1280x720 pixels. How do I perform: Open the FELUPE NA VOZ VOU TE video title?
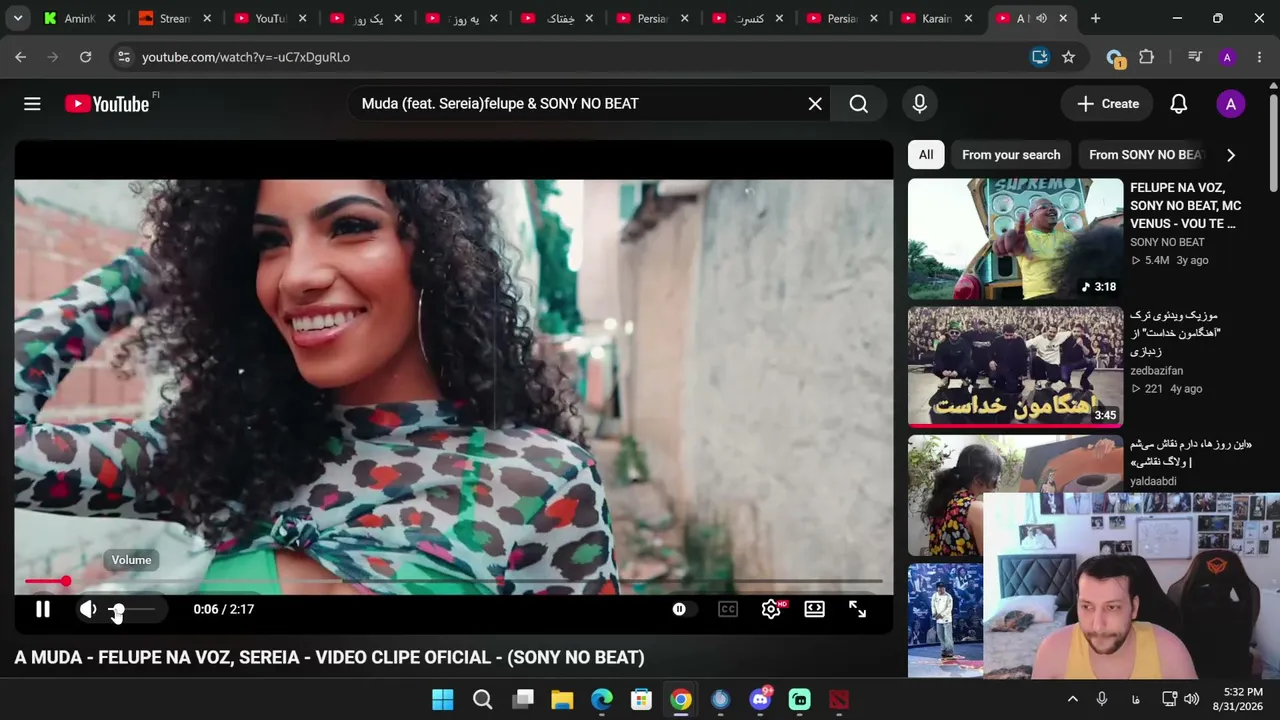point(1186,206)
